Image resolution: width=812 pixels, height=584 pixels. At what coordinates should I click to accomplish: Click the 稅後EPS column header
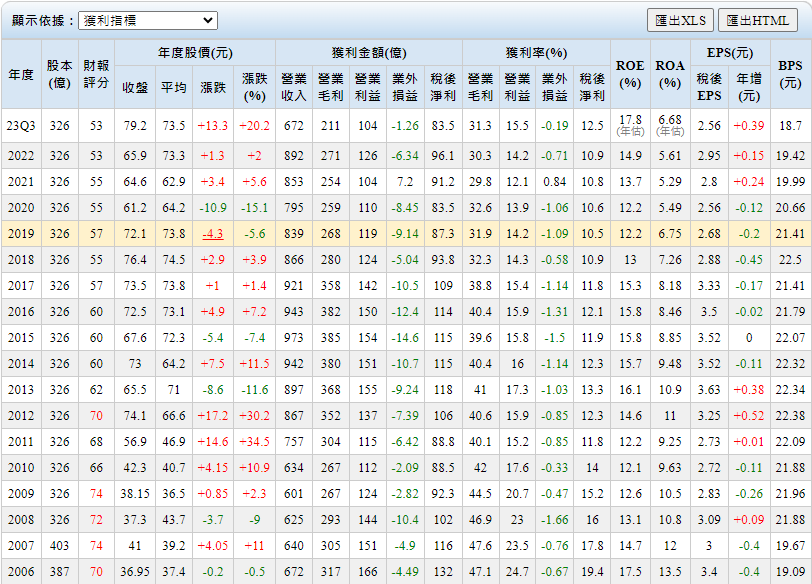[x=709, y=87]
